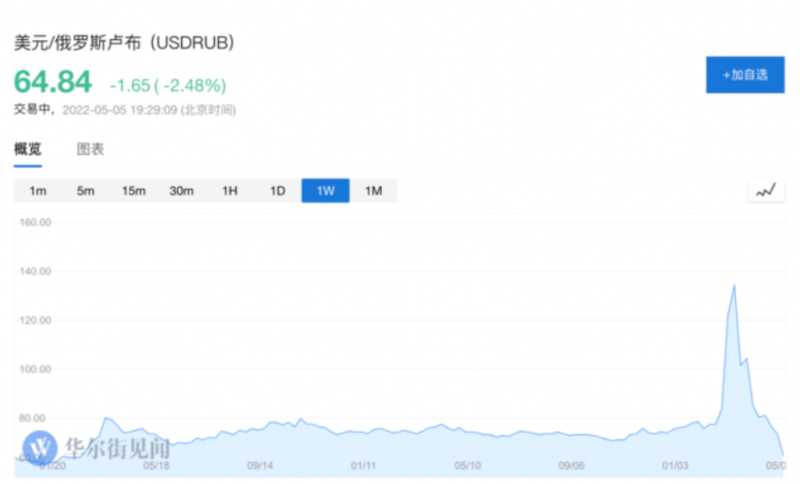Pick the 1D daily interval
The width and height of the screenshot is (800, 484).
[277, 191]
